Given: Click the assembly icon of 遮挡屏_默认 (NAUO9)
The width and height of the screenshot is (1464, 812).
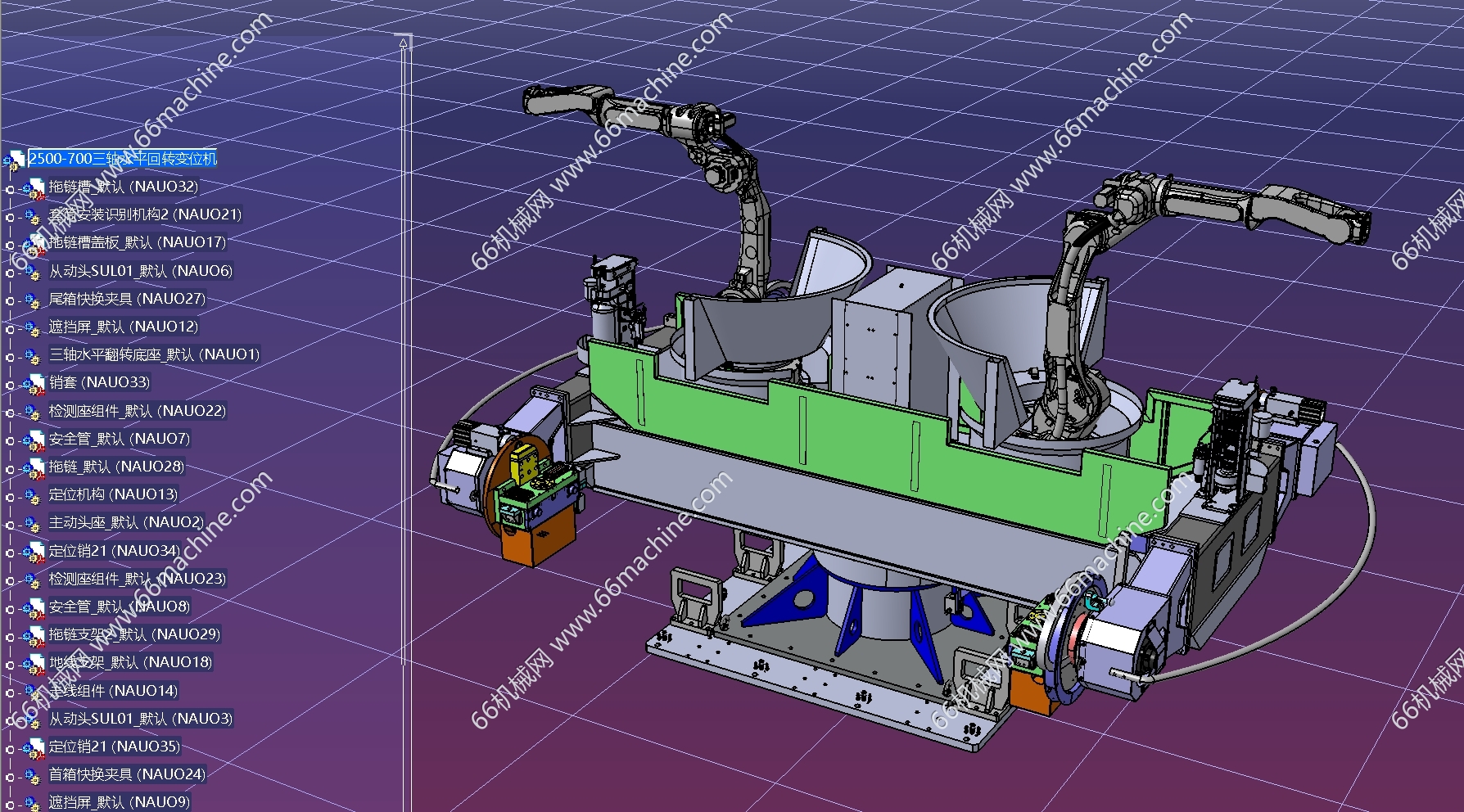Looking at the screenshot, I should click(34, 804).
